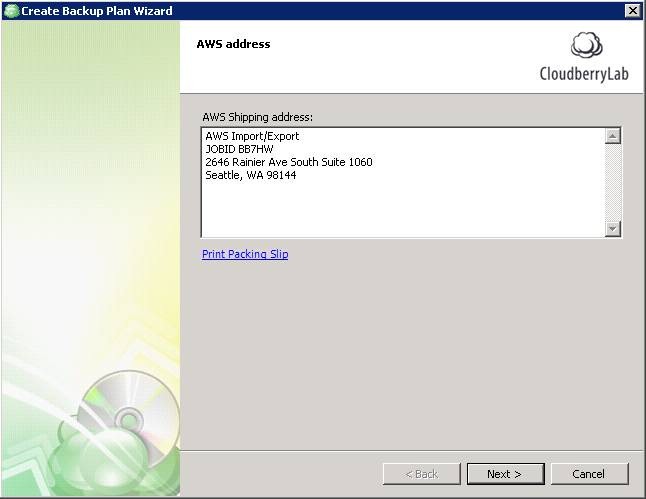Click the wizard title bar app icon
Screen dimensions: 646x499
click(12, 11)
